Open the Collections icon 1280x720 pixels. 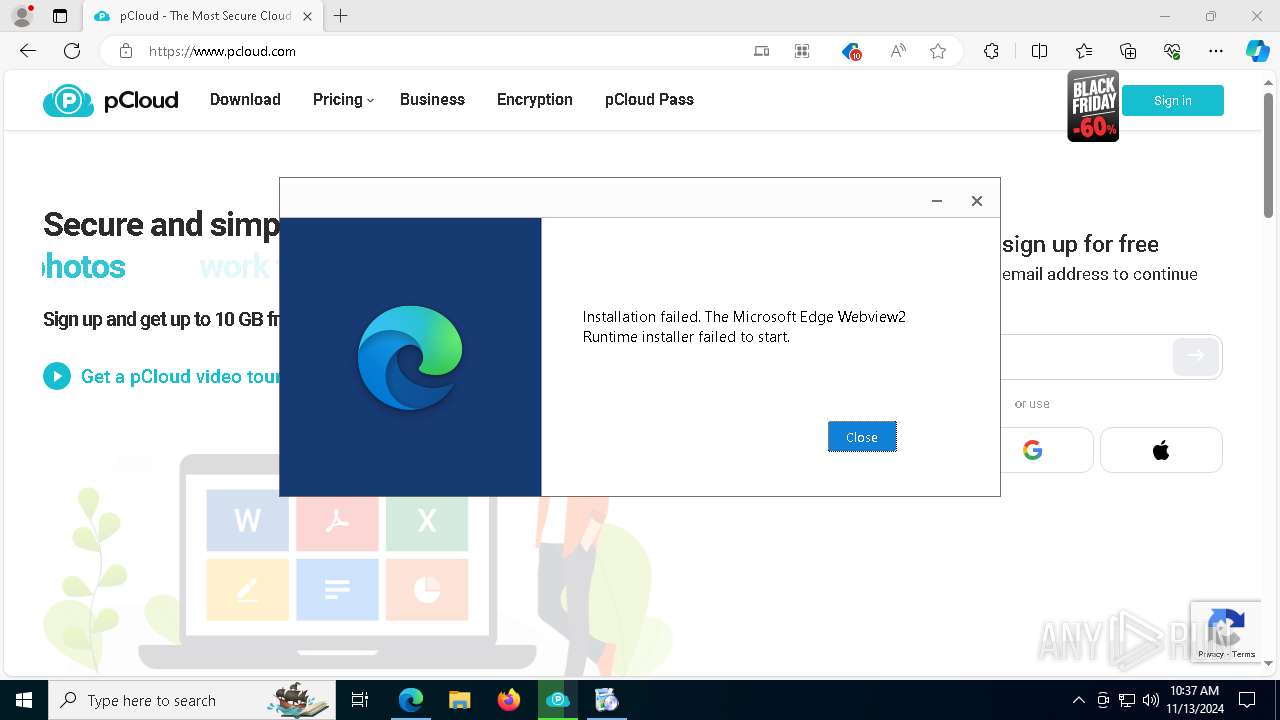(1128, 51)
